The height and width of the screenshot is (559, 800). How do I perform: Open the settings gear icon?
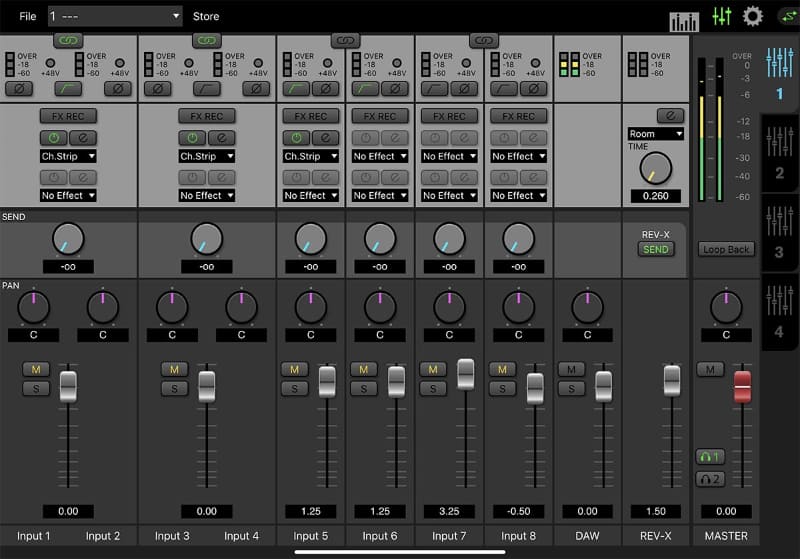[753, 16]
